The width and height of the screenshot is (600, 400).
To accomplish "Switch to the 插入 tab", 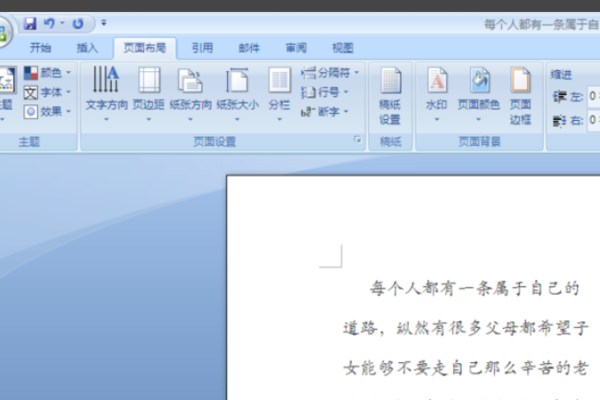I will pos(87,48).
